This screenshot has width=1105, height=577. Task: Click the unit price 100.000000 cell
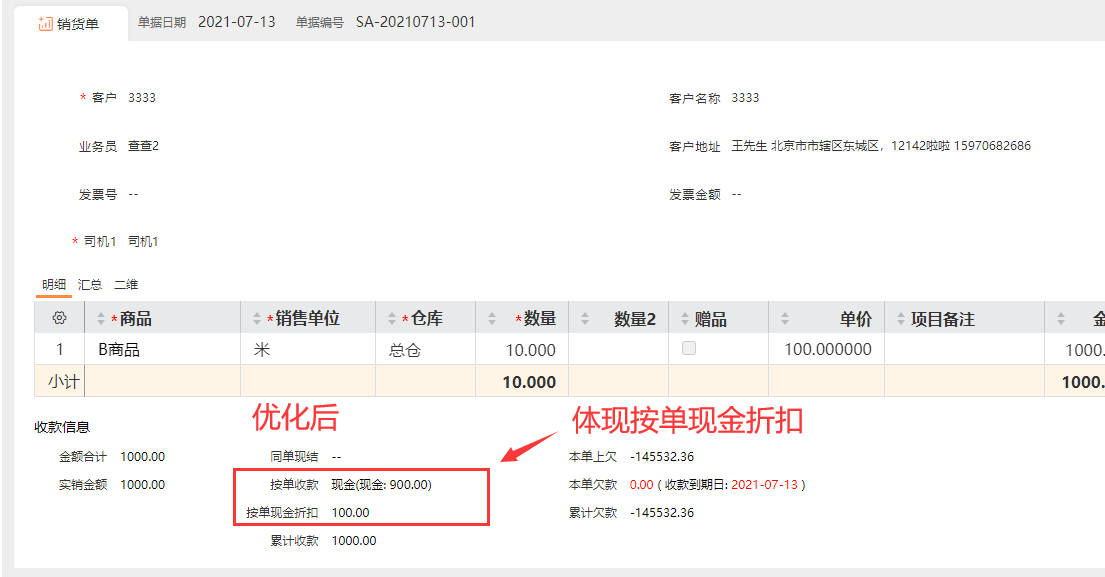tap(826, 350)
